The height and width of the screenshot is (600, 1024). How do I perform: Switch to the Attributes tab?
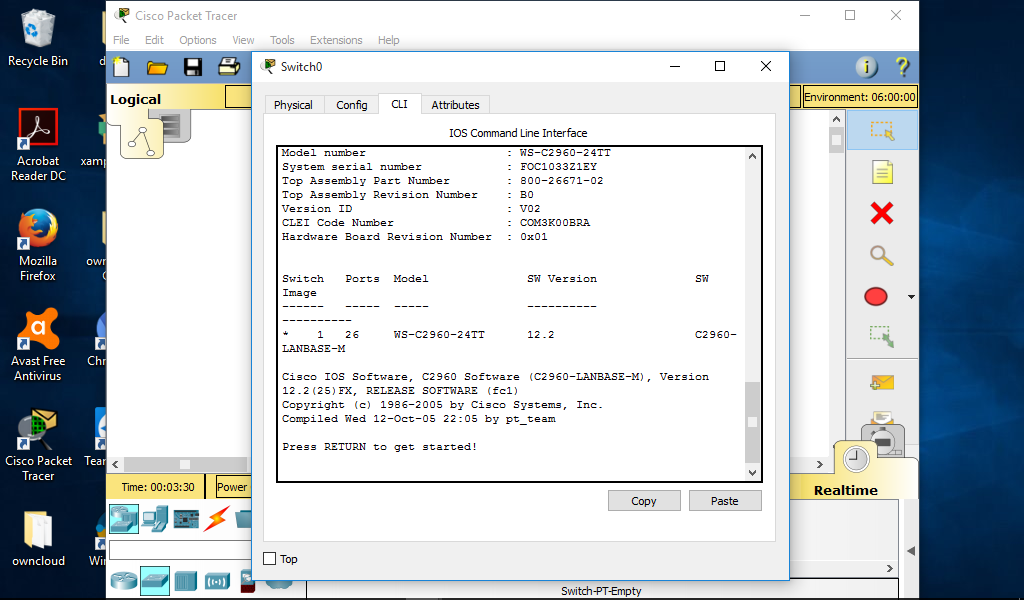455,104
